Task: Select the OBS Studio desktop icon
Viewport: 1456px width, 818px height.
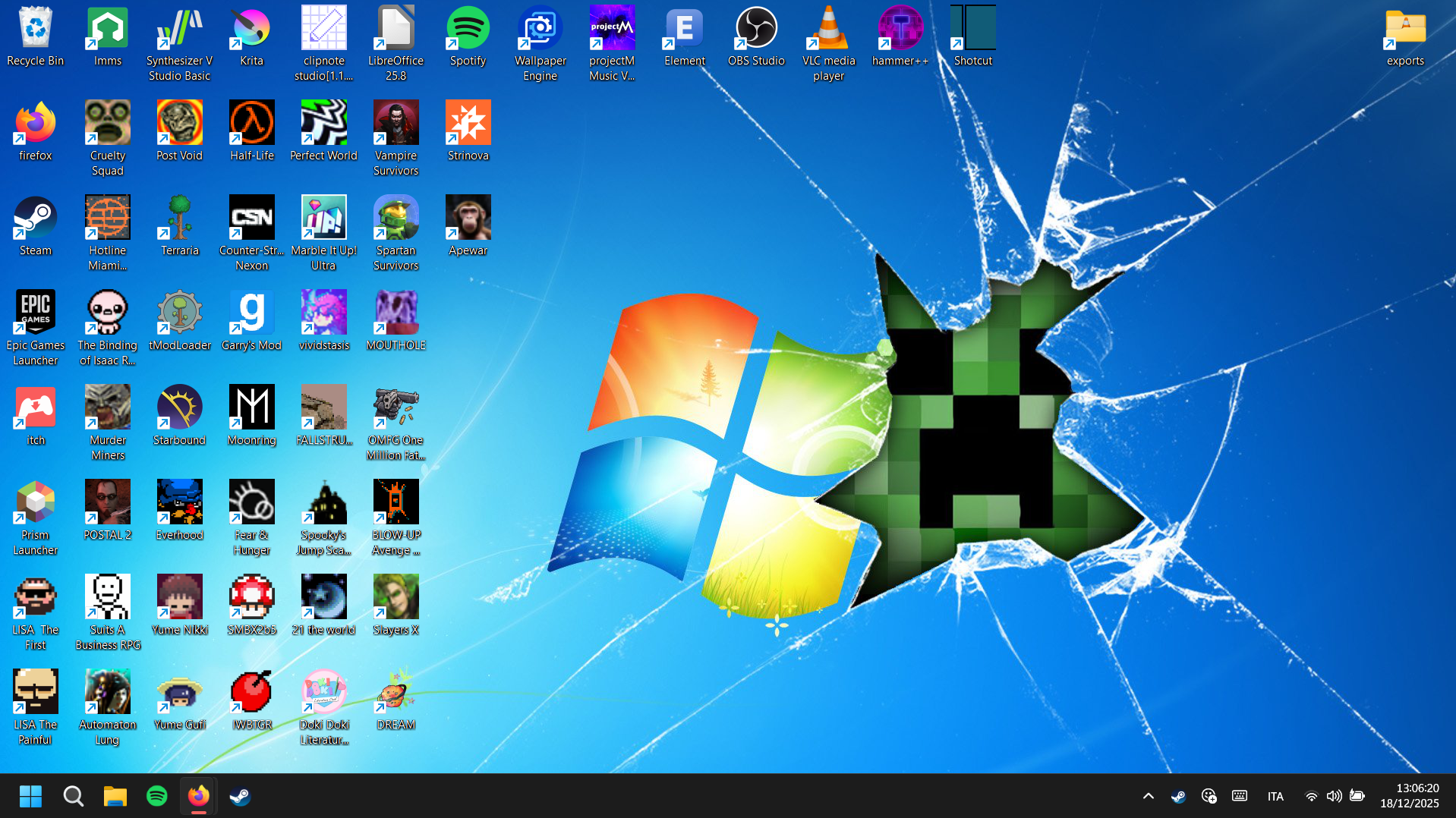Action: coord(756,37)
